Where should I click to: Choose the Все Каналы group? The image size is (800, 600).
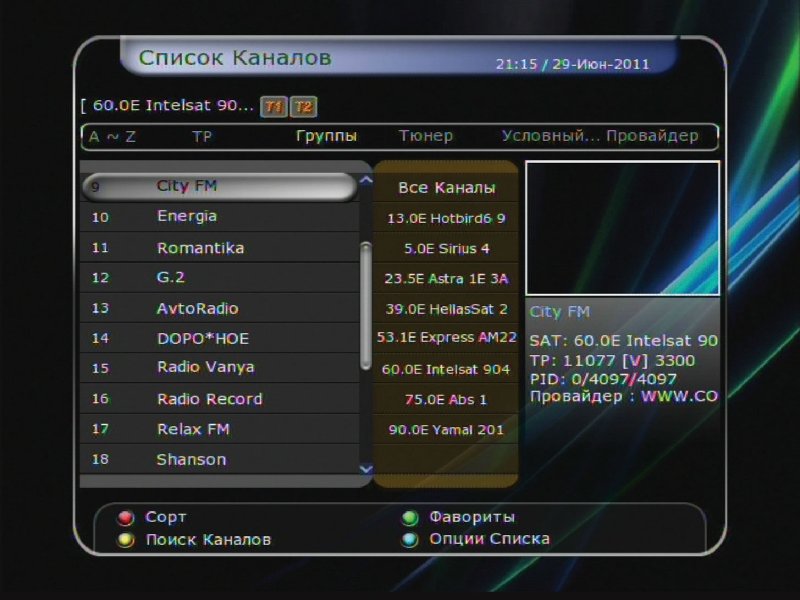click(x=446, y=188)
